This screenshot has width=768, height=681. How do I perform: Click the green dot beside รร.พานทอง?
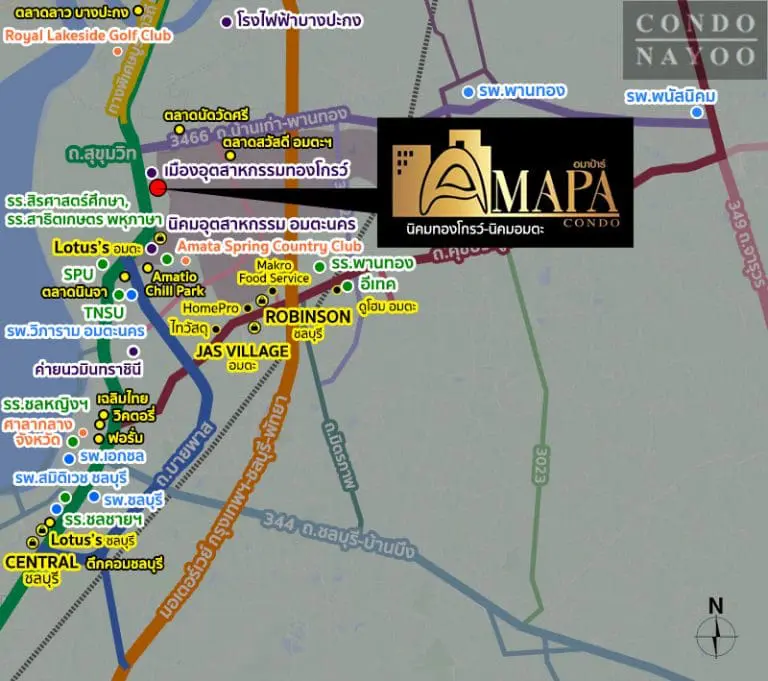tap(319, 267)
